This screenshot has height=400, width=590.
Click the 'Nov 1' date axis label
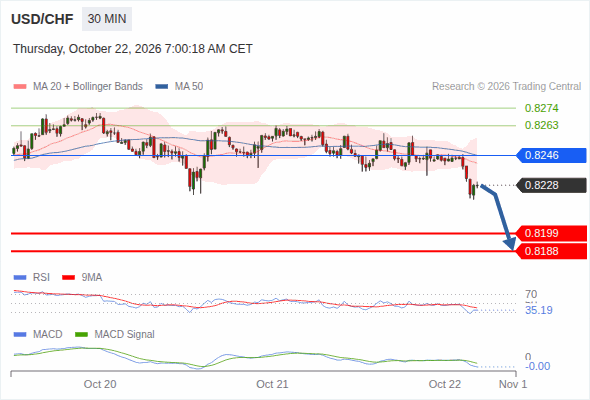coord(513,384)
